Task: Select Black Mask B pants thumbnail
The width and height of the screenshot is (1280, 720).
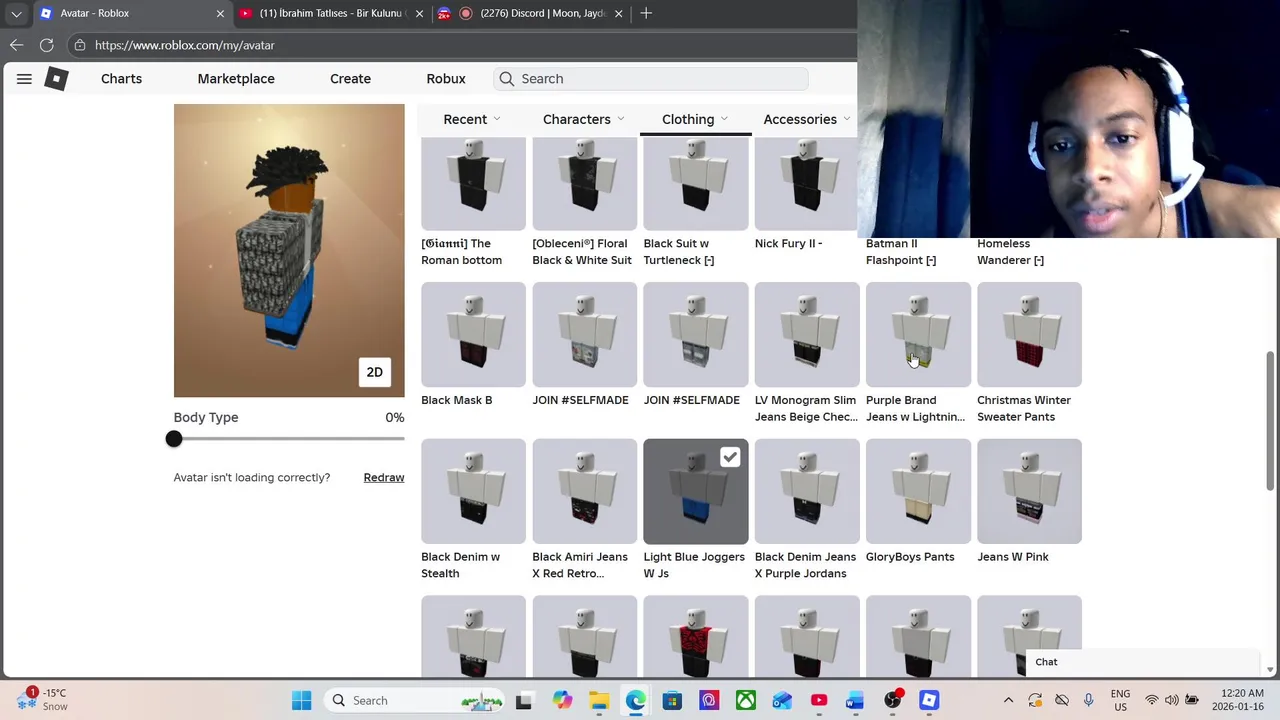Action: 473,334
